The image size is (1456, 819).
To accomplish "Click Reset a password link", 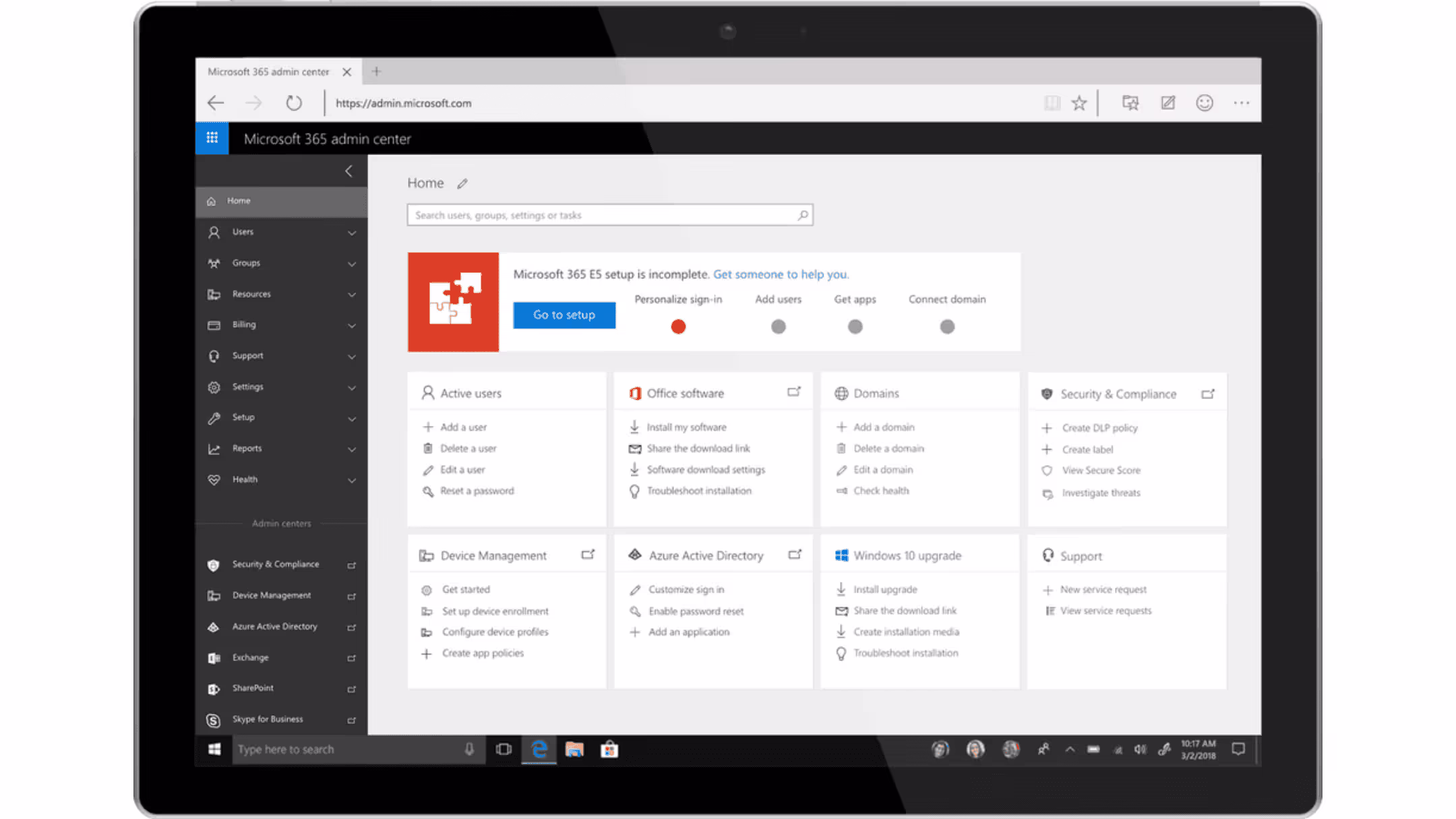I will (477, 491).
